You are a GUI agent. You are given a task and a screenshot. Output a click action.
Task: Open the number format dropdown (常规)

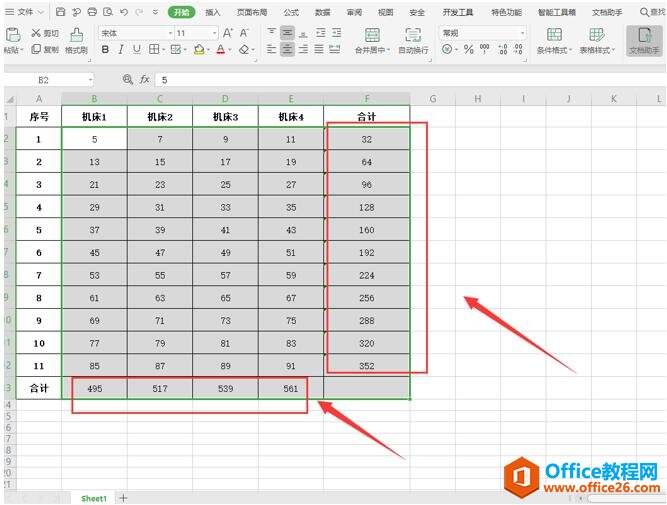pyautogui.click(x=522, y=33)
